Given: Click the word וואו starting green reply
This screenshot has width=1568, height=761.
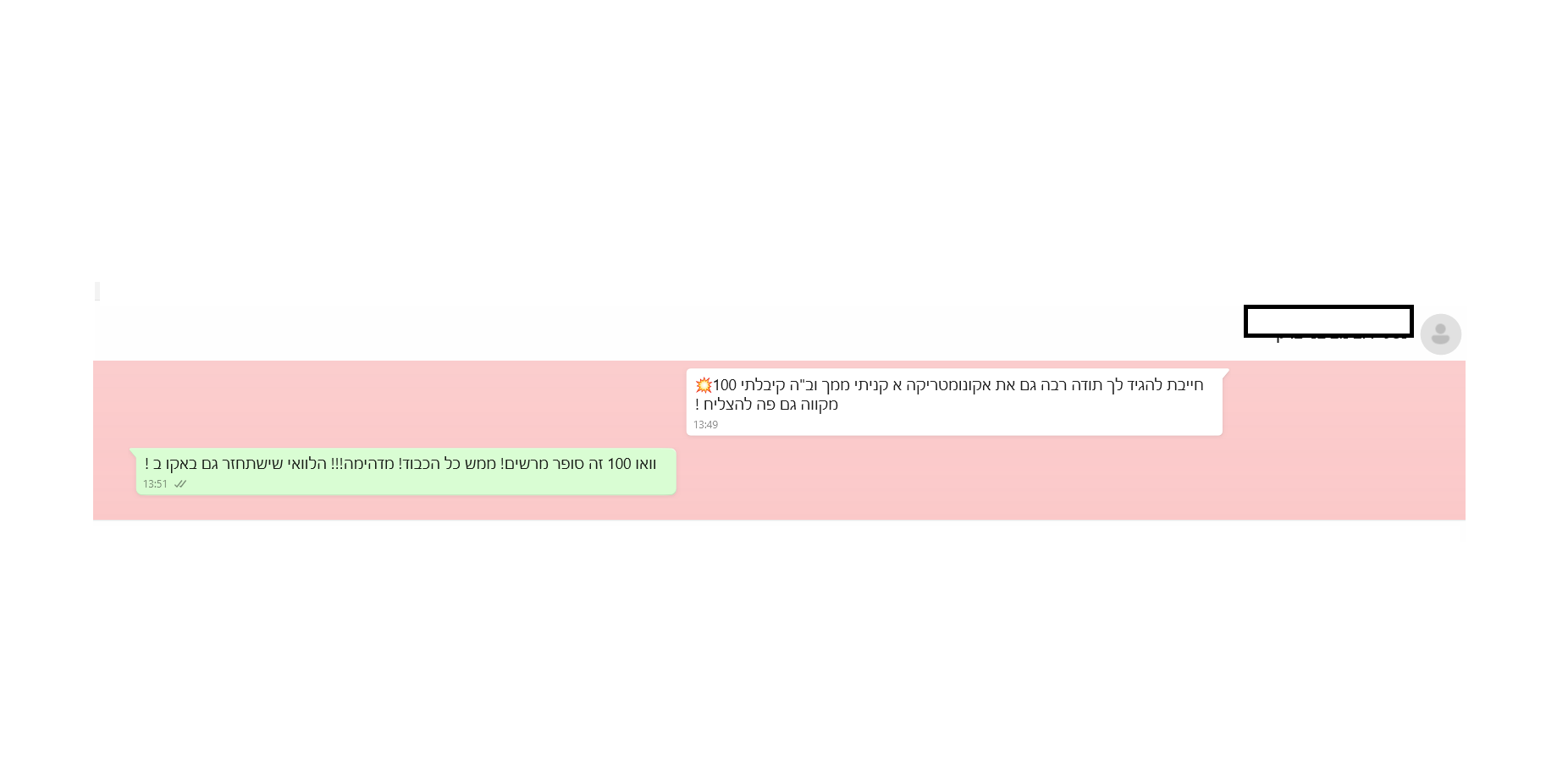Looking at the screenshot, I should (646, 464).
